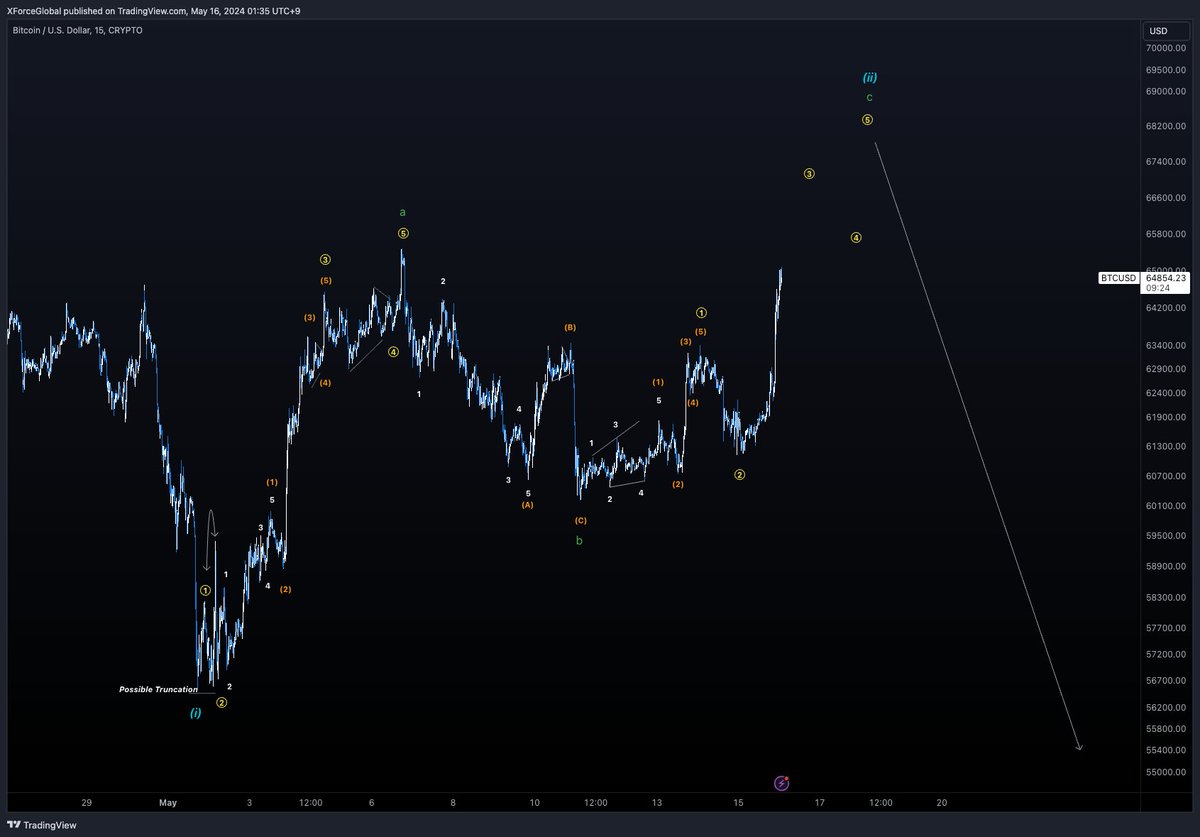The height and width of the screenshot is (837, 1200).
Task: Select the green letter b wave label
Action: click(578, 540)
